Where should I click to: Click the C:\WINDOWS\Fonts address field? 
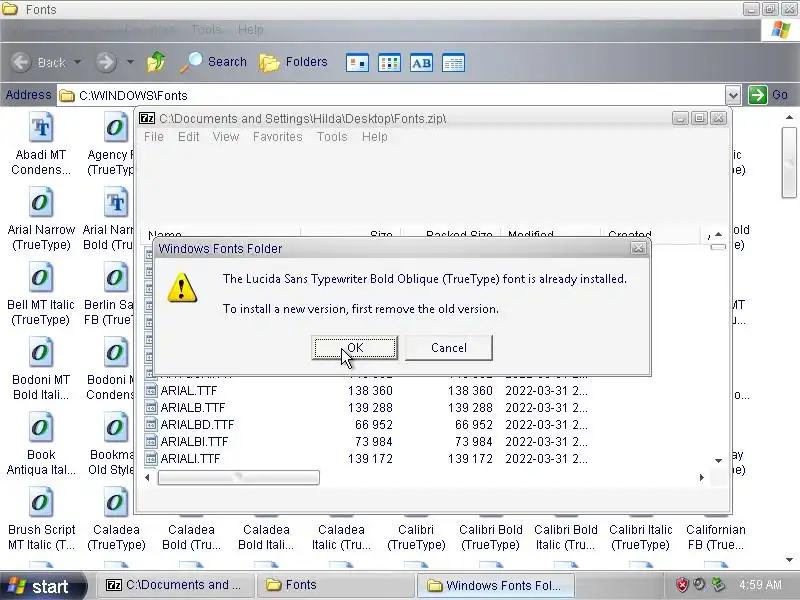coord(390,95)
